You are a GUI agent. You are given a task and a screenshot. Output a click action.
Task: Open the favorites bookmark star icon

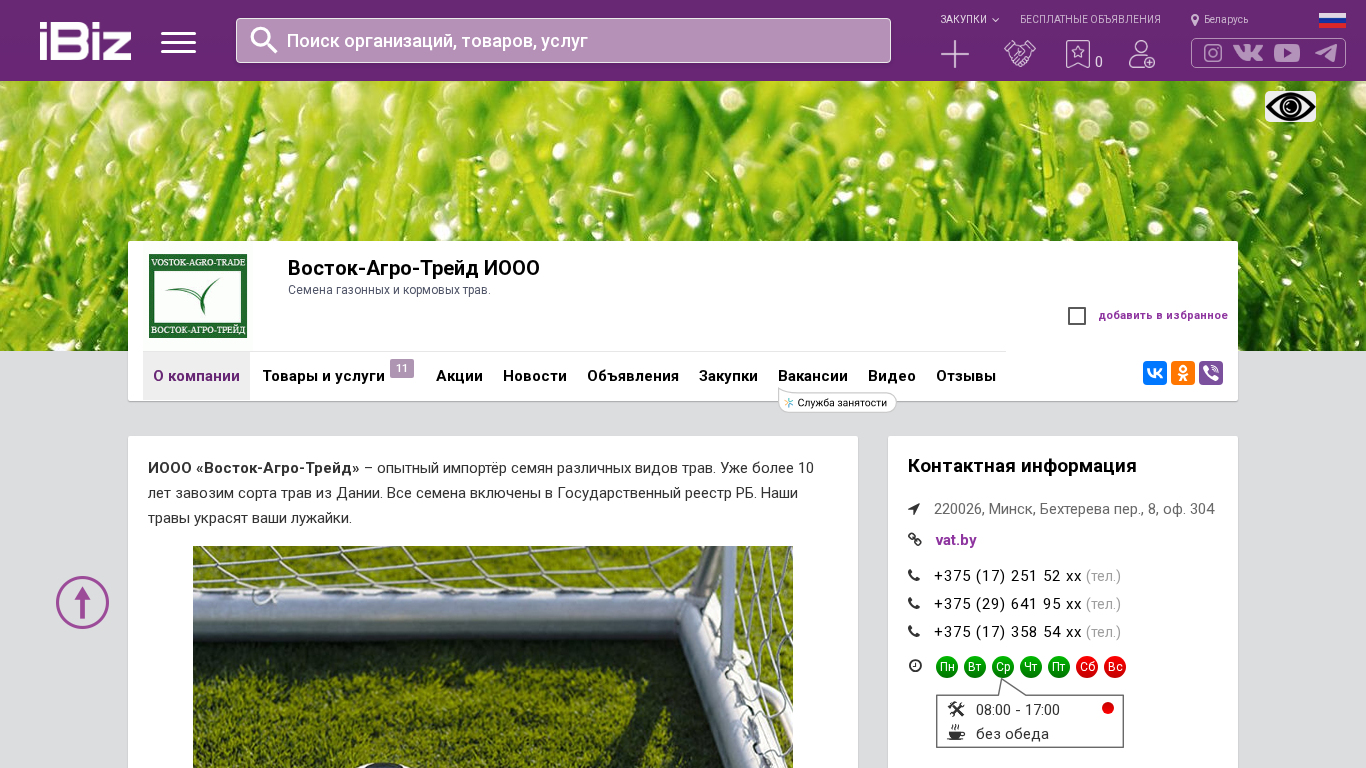1077,54
